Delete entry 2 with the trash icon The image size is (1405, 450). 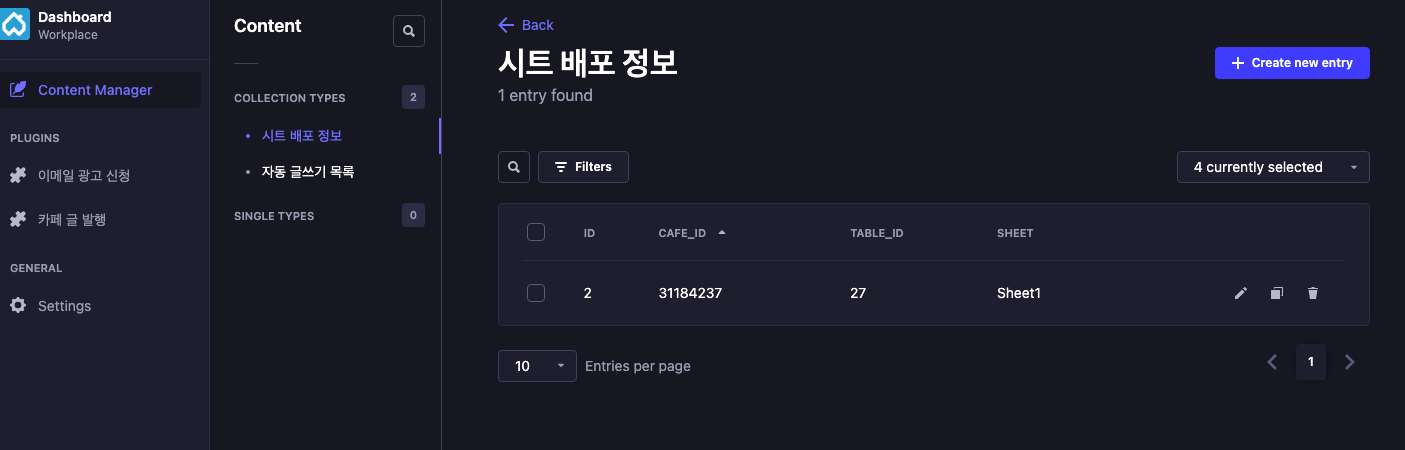pyautogui.click(x=1313, y=293)
